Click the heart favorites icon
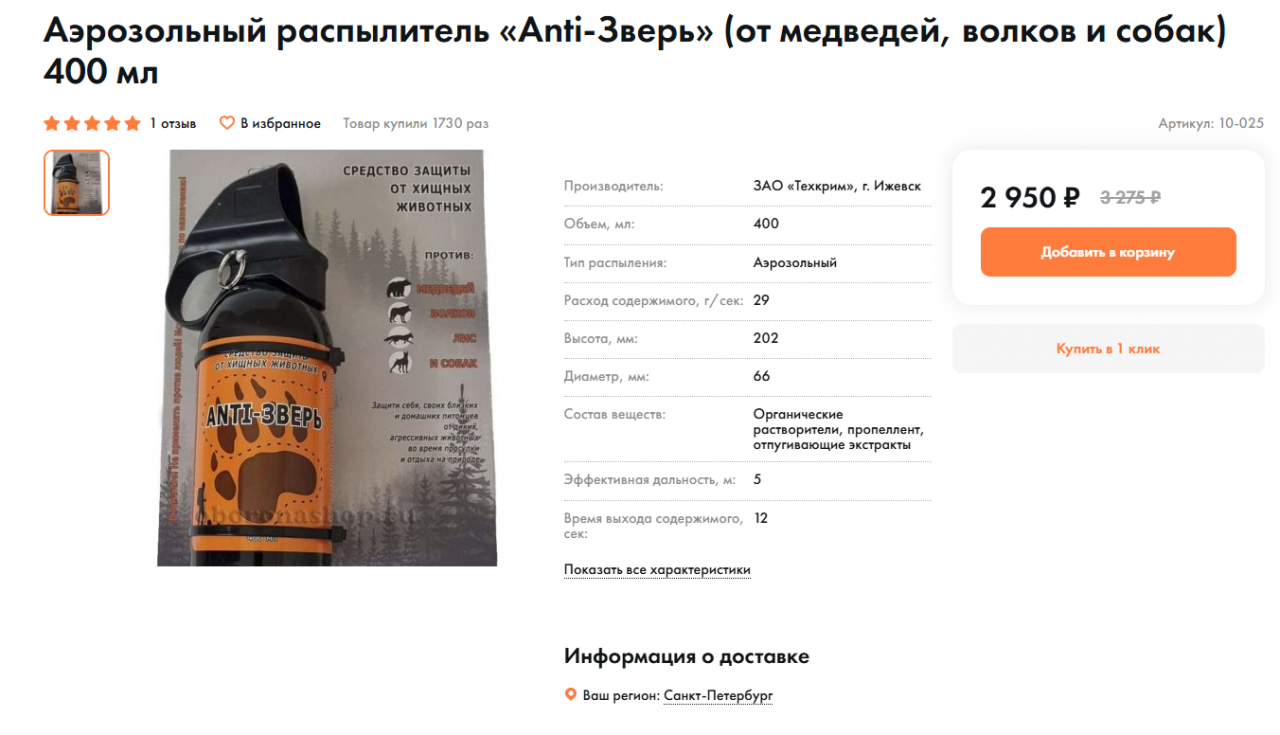Viewport: 1280px width, 735px height. point(227,124)
